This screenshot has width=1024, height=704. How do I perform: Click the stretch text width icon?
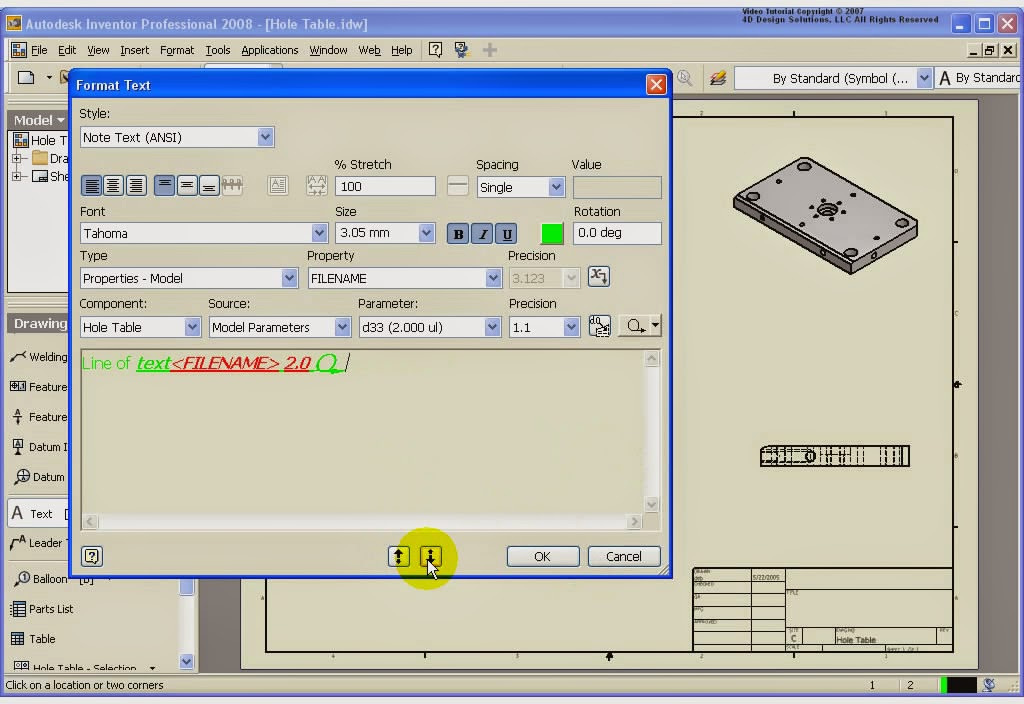click(317, 186)
